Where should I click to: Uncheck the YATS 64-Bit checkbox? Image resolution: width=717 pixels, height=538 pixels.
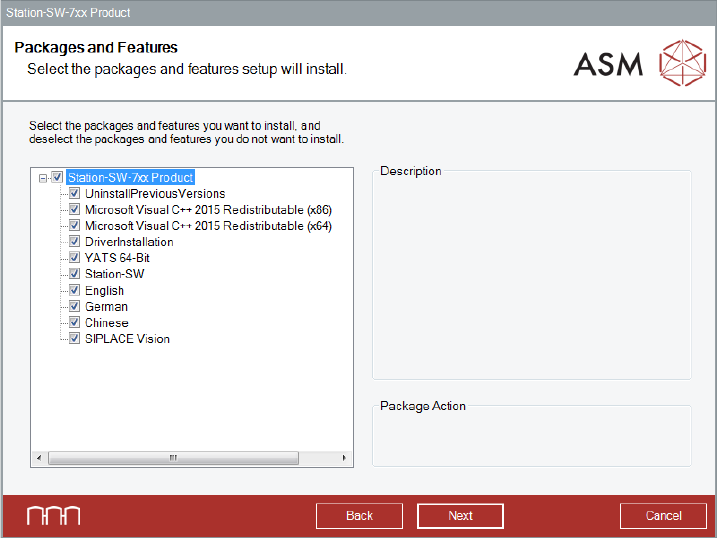74,257
